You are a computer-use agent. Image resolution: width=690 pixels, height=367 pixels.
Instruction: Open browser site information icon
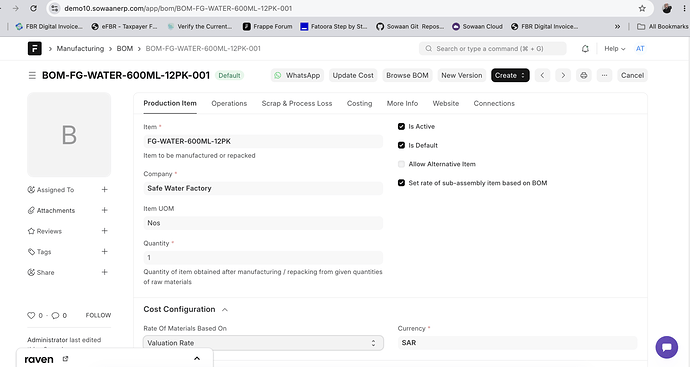point(55,8)
